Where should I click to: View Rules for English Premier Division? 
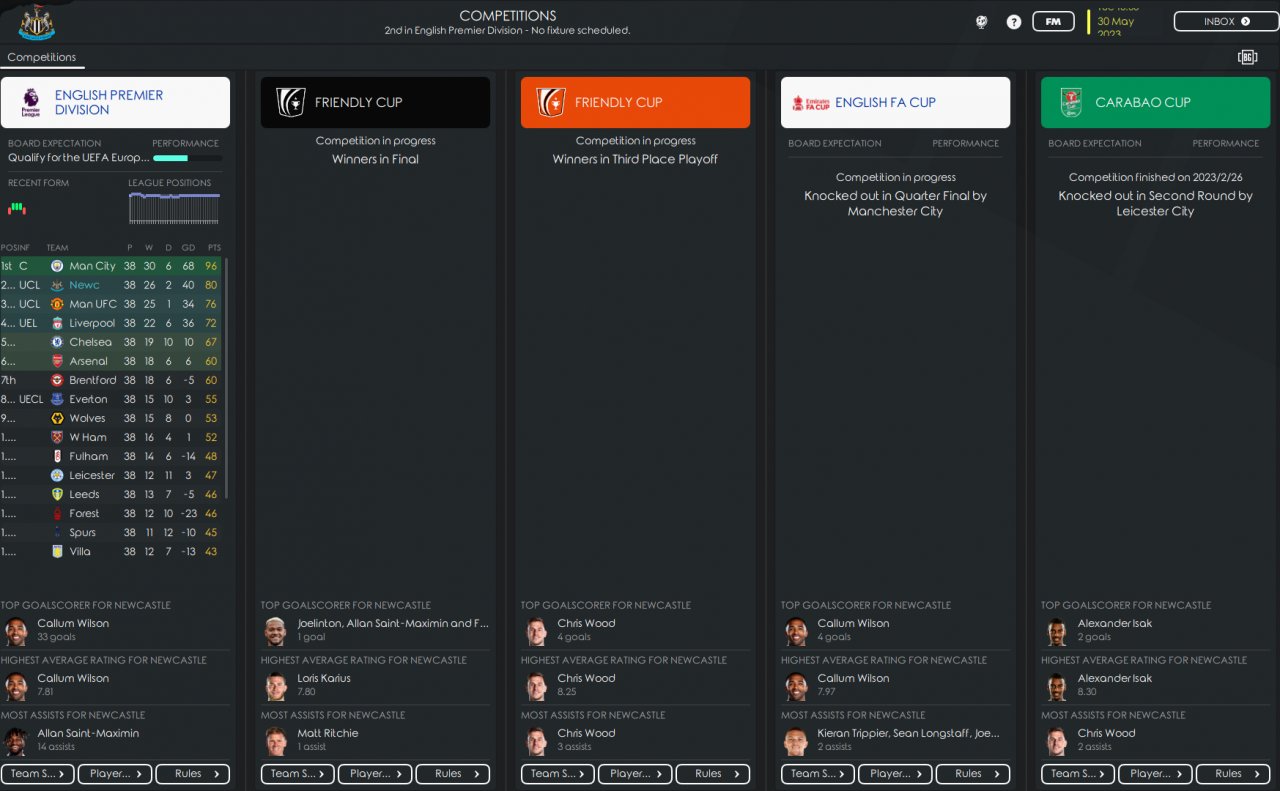point(193,774)
